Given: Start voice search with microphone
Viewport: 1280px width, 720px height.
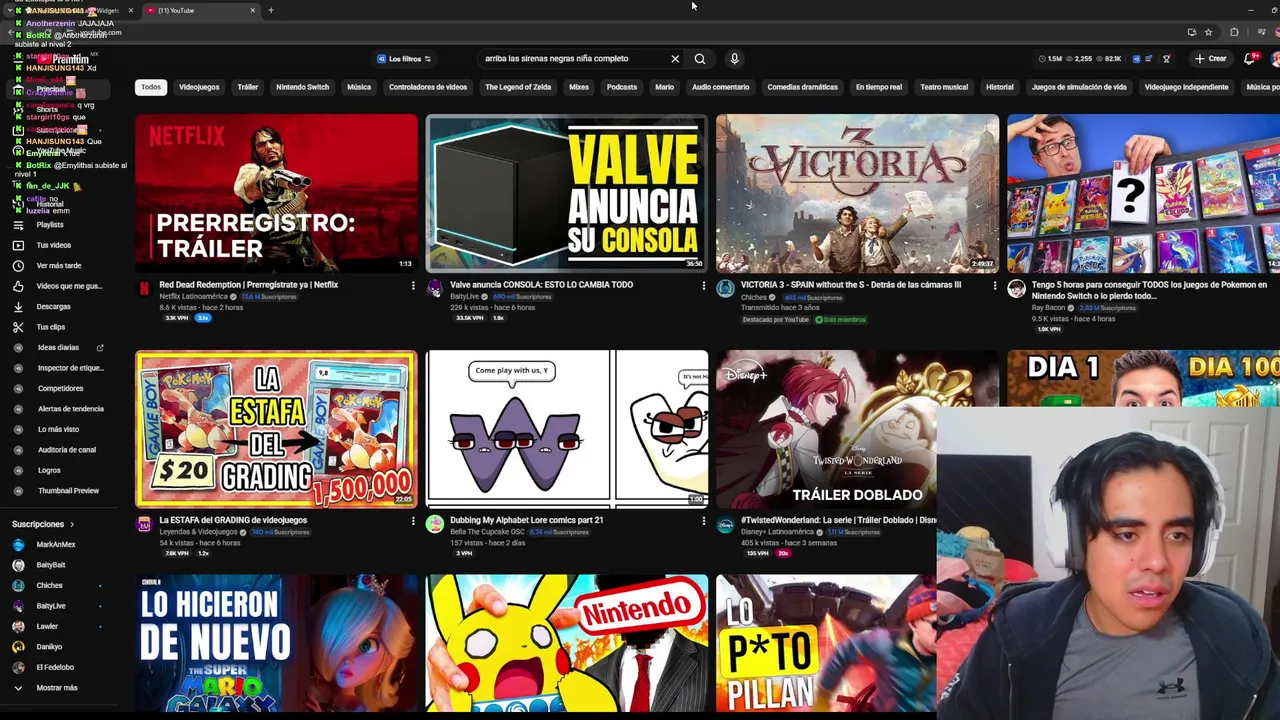Looking at the screenshot, I should point(734,59).
